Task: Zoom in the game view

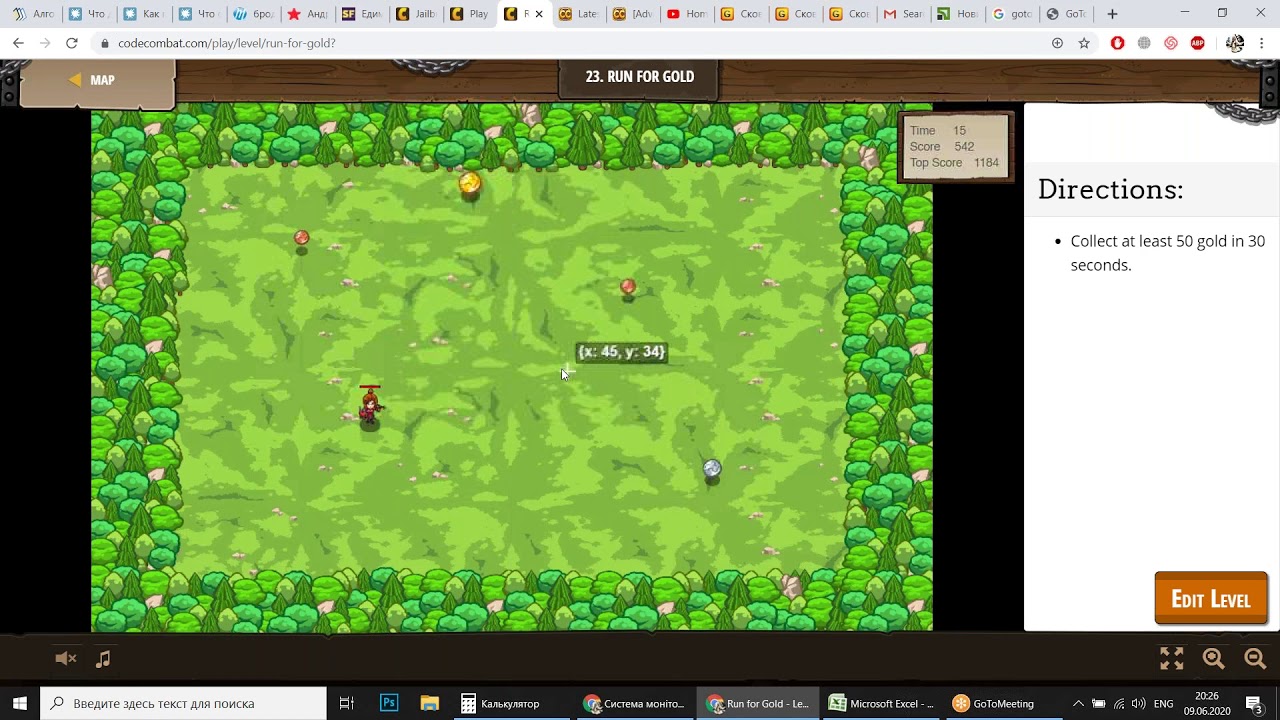Action: pos(1213,658)
